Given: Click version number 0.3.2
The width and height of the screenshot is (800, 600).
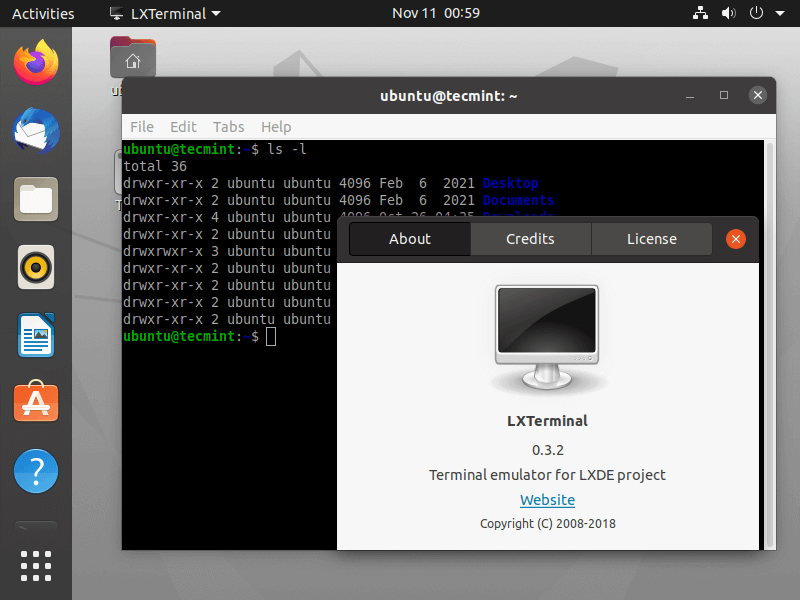Looking at the screenshot, I should coord(547,450).
